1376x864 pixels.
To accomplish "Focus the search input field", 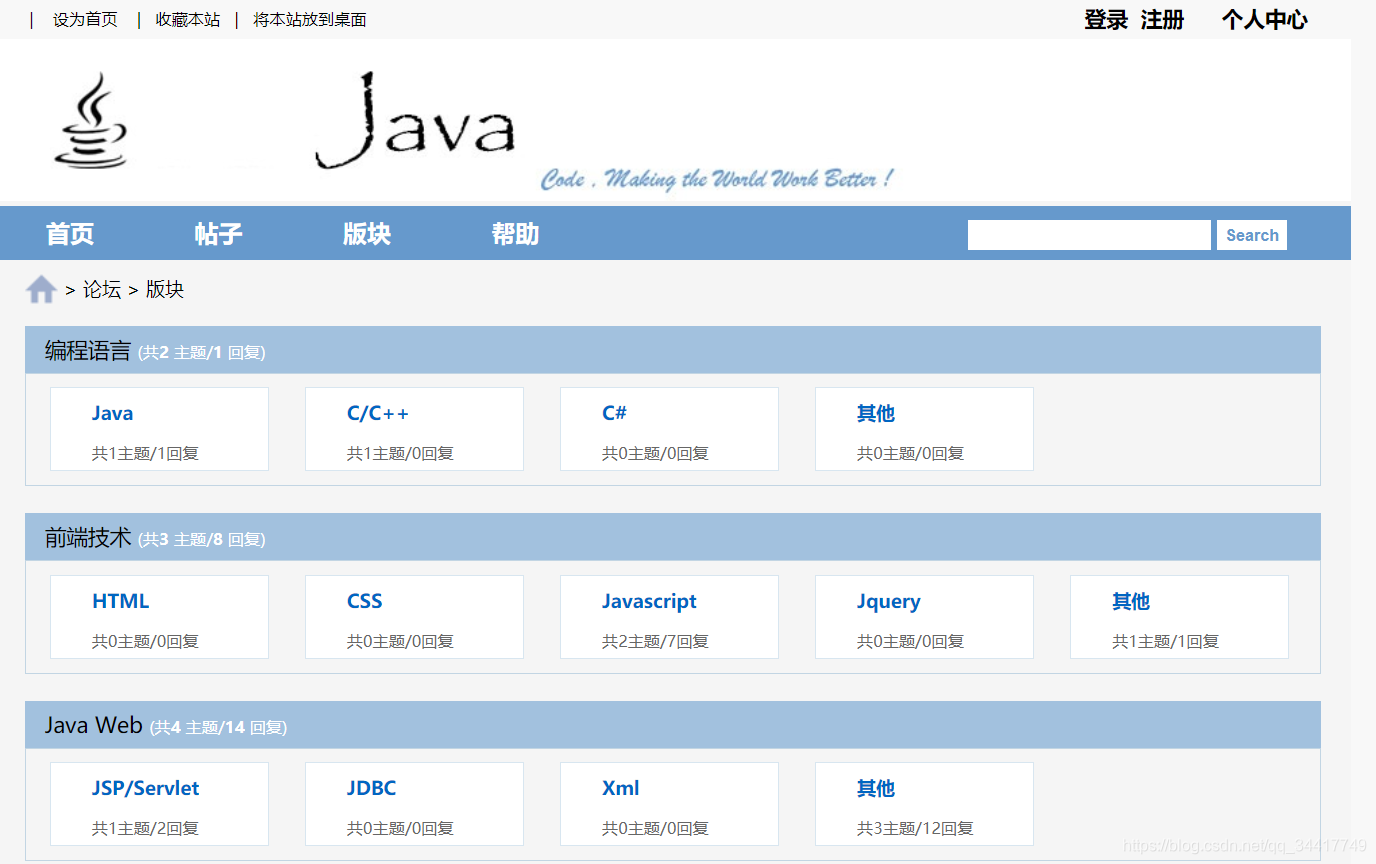I will pos(1089,235).
